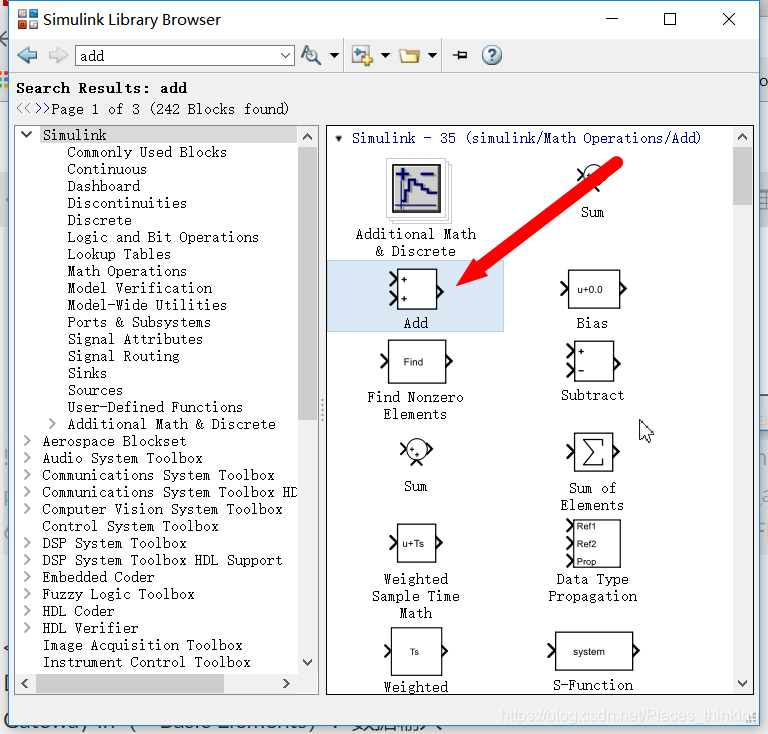Select the Sum of Elements block
The width and height of the screenshot is (768, 734).
(593, 451)
